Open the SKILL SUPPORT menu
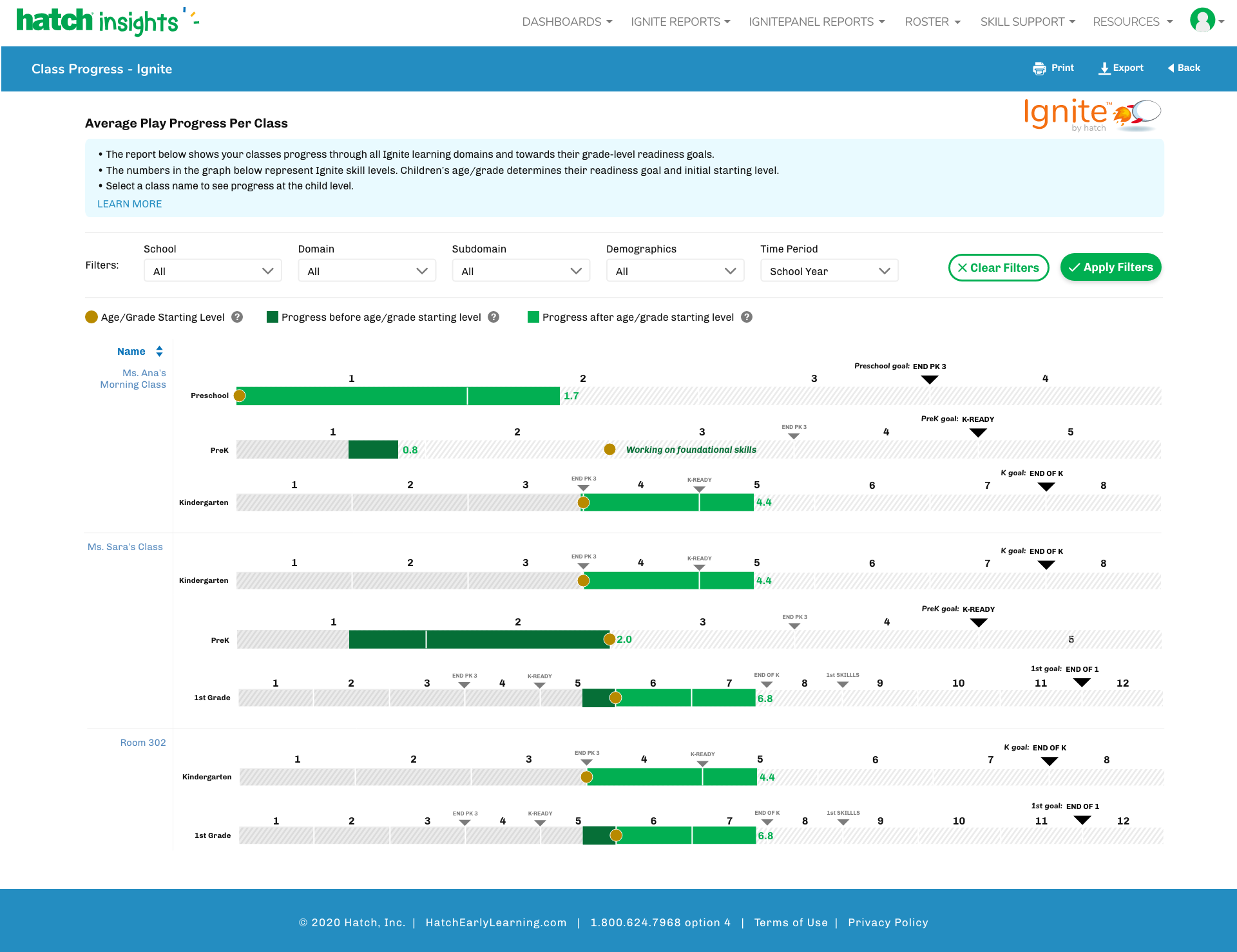This screenshot has width=1237, height=952. click(1027, 21)
